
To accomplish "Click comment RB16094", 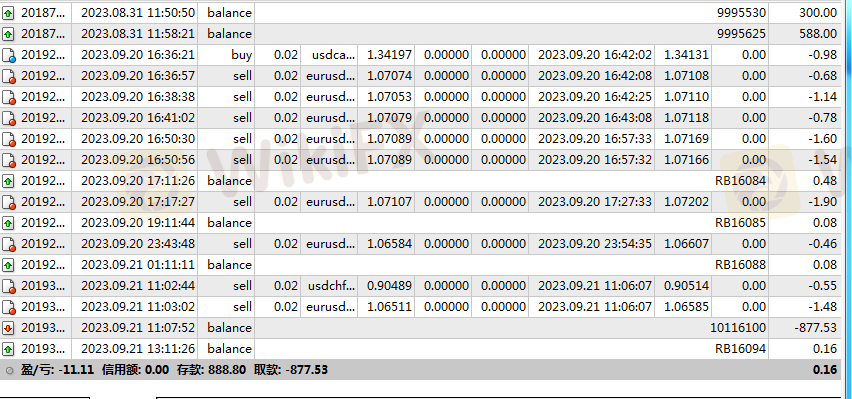I will pyautogui.click(x=740, y=348).
